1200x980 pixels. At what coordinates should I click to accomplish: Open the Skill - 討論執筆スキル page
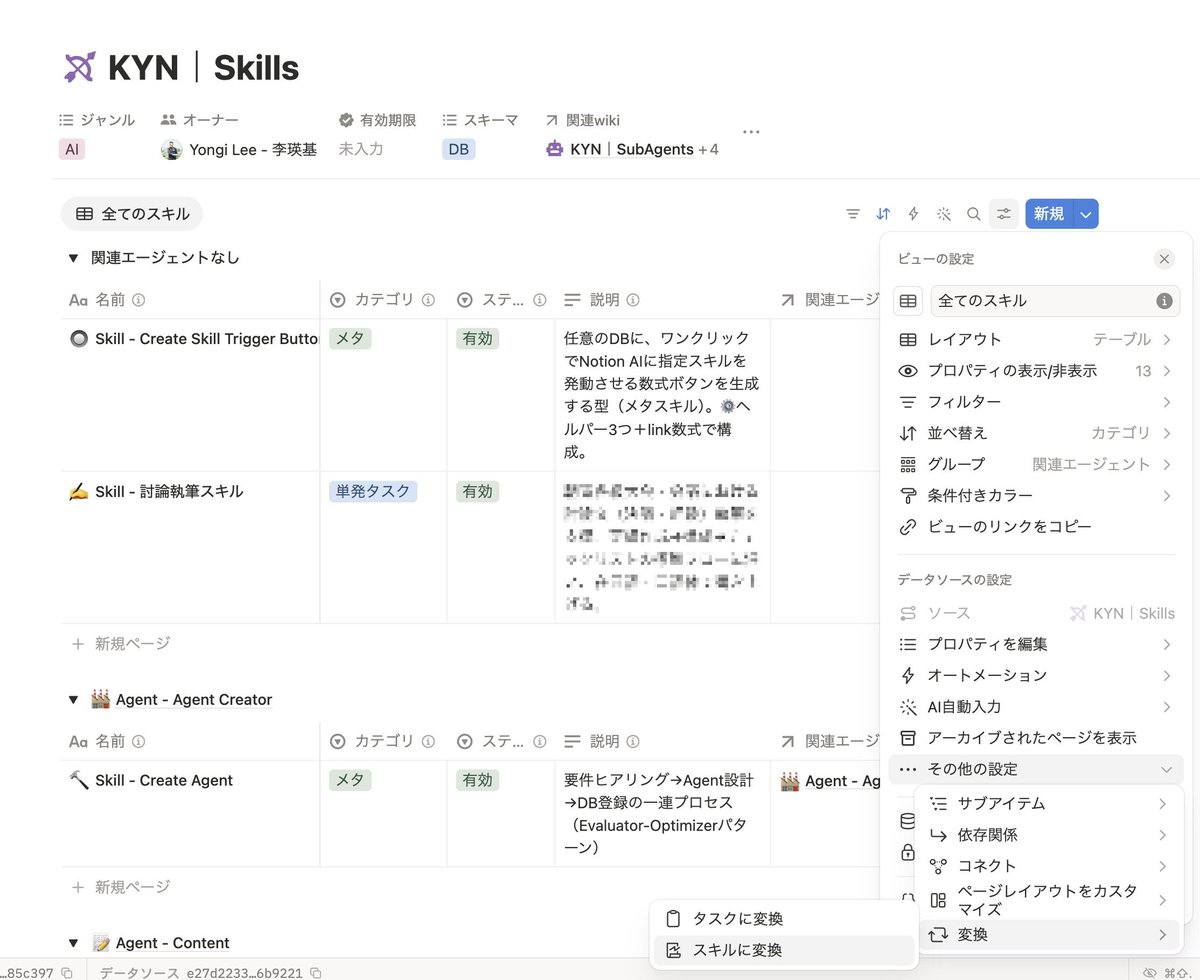click(169, 491)
